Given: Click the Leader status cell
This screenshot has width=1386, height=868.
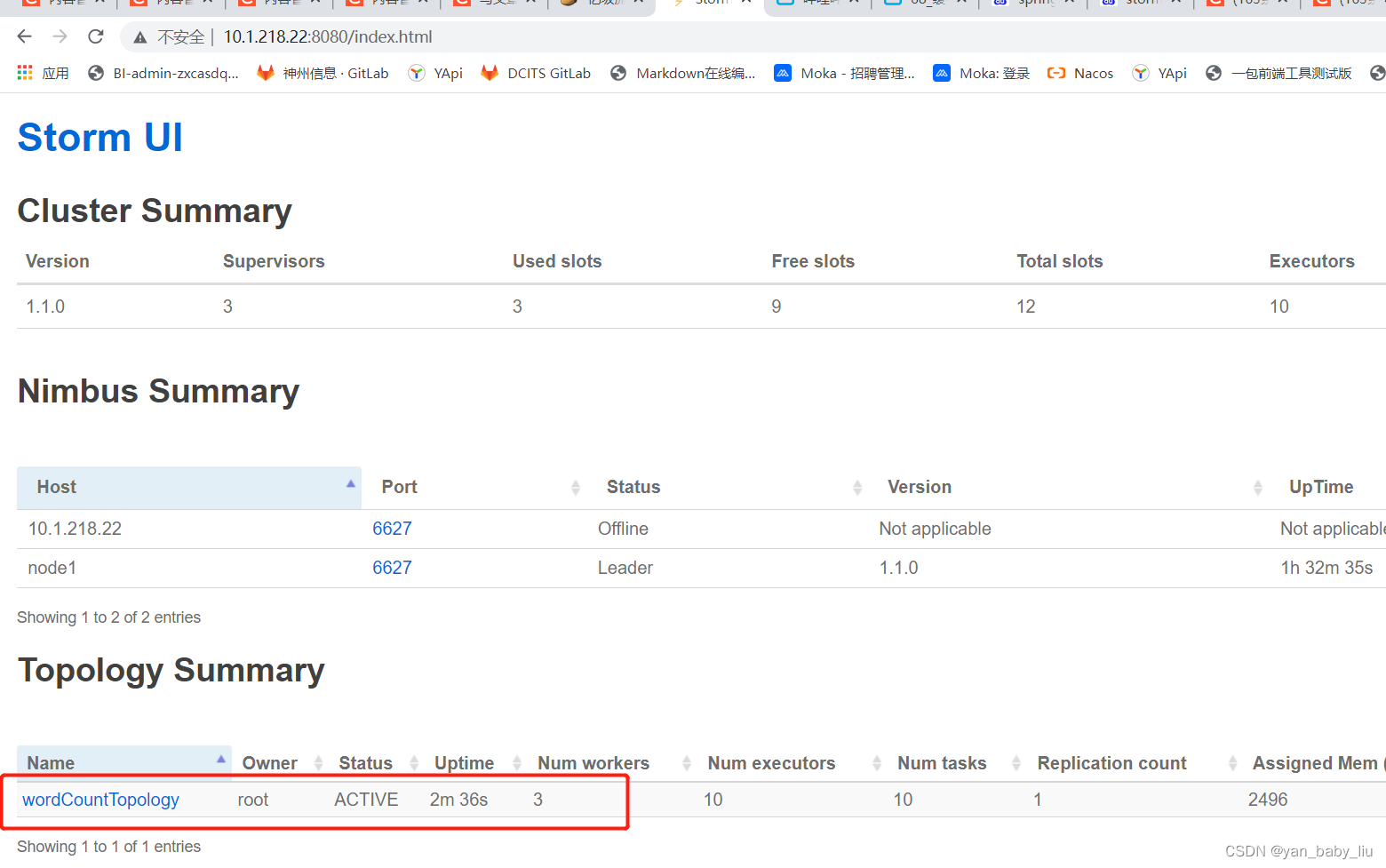Looking at the screenshot, I should pyautogui.click(x=625, y=568).
